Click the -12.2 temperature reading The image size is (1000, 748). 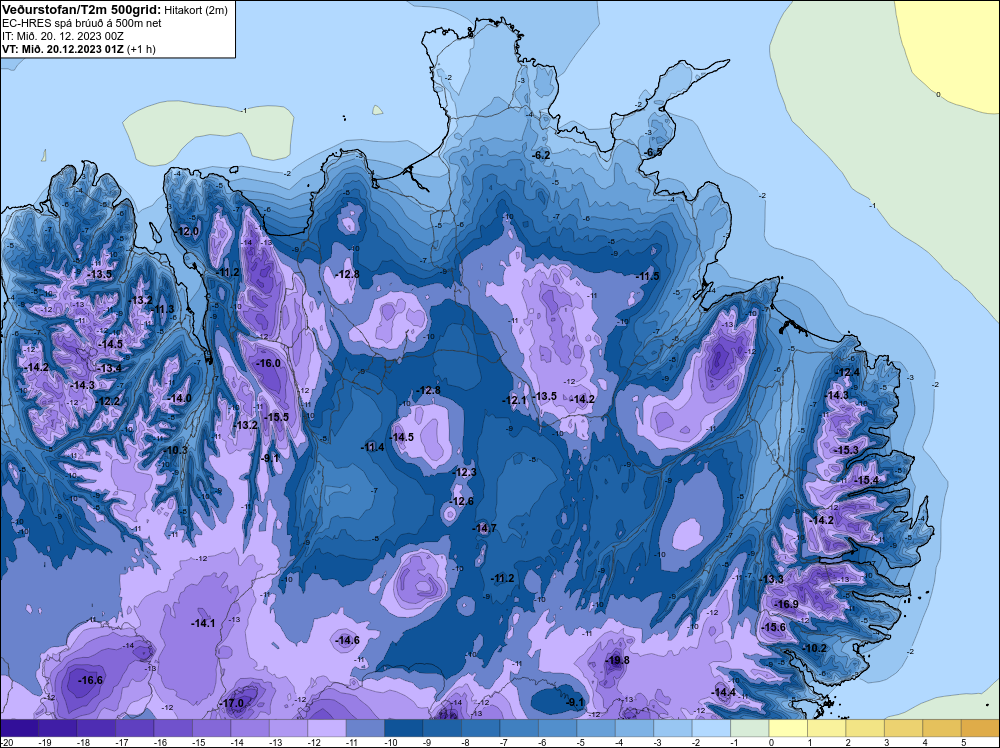(x=107, y=401)
